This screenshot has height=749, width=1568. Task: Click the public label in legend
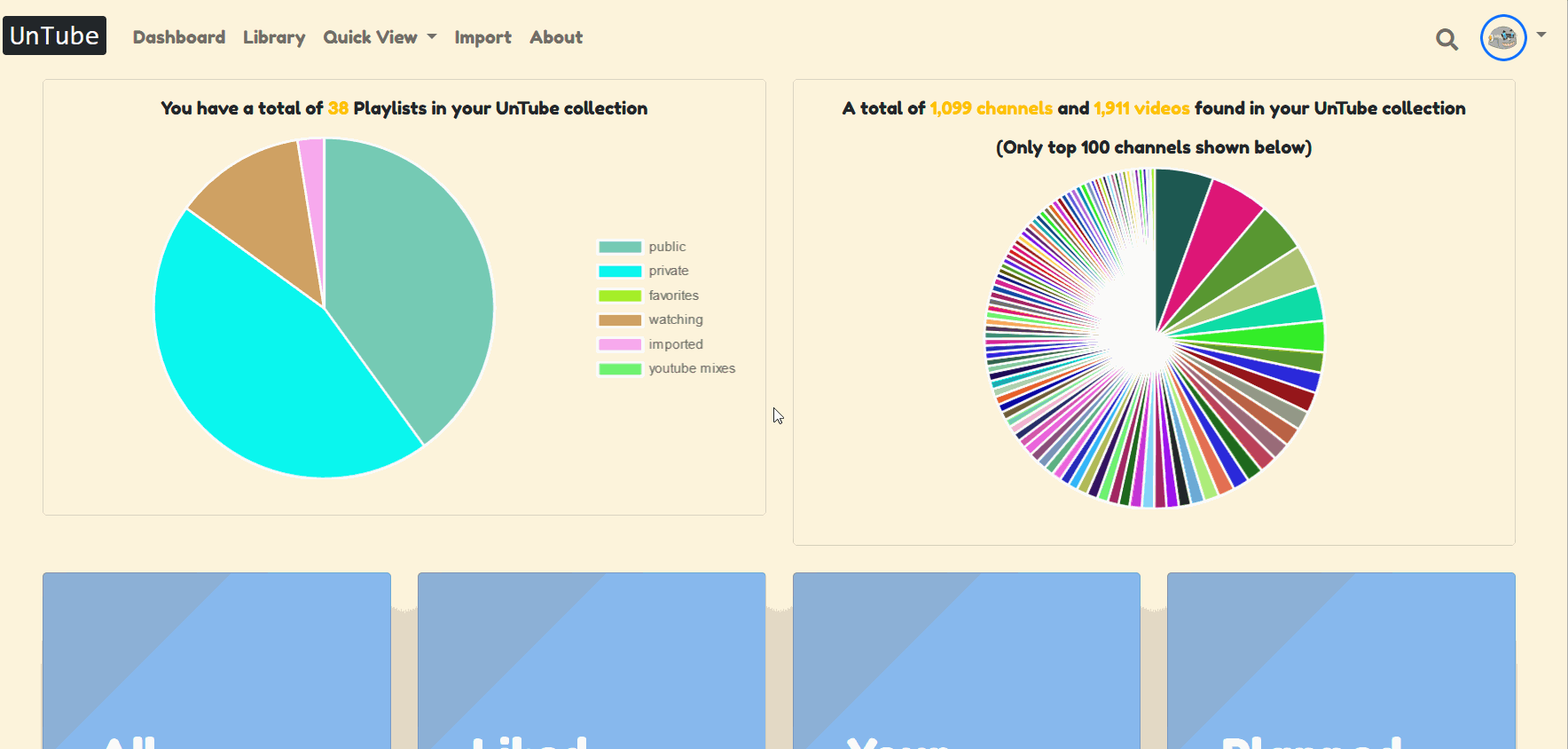(667, 247)
